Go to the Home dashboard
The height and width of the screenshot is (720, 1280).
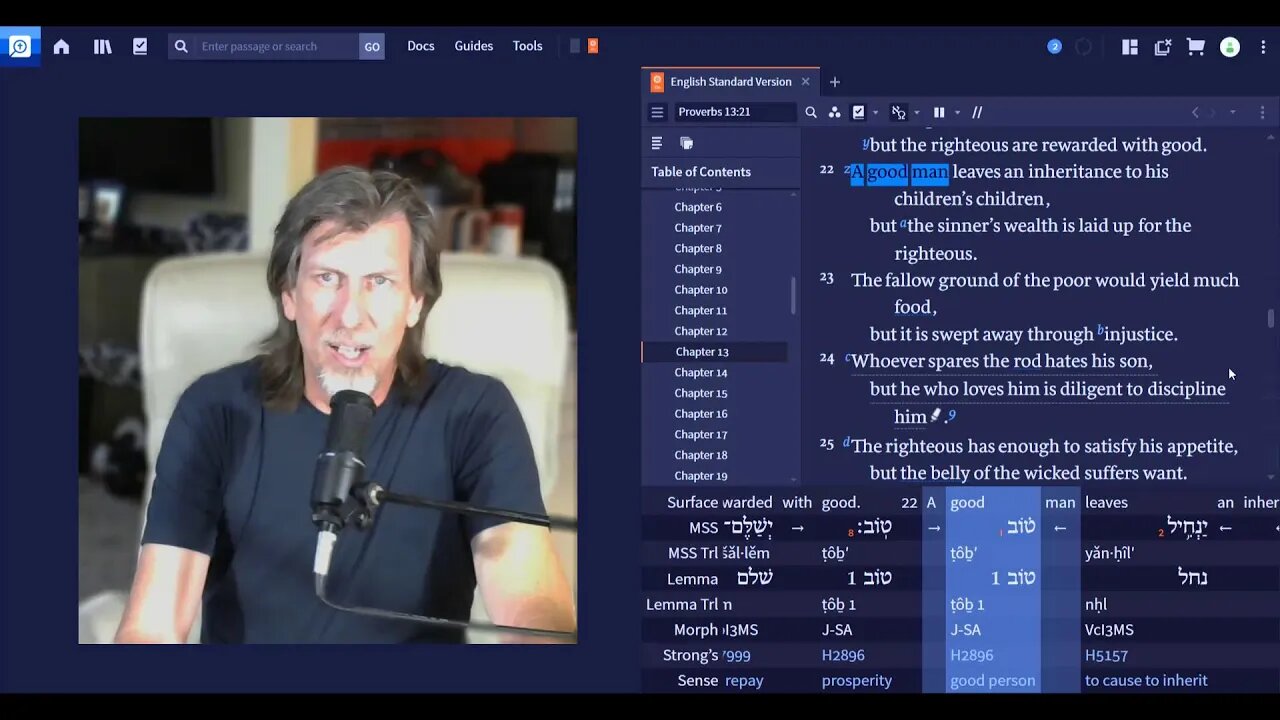click(62, 46)
